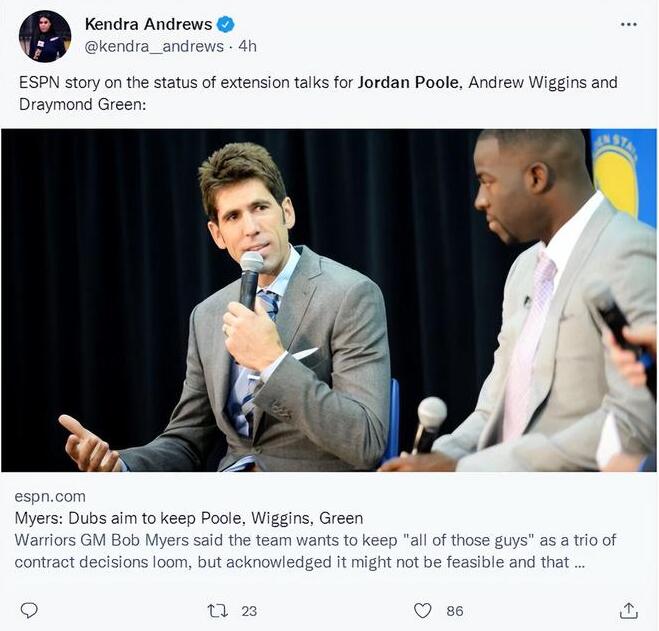
Task: Open the @kendra__andrews handle
Action: point(154,46)
